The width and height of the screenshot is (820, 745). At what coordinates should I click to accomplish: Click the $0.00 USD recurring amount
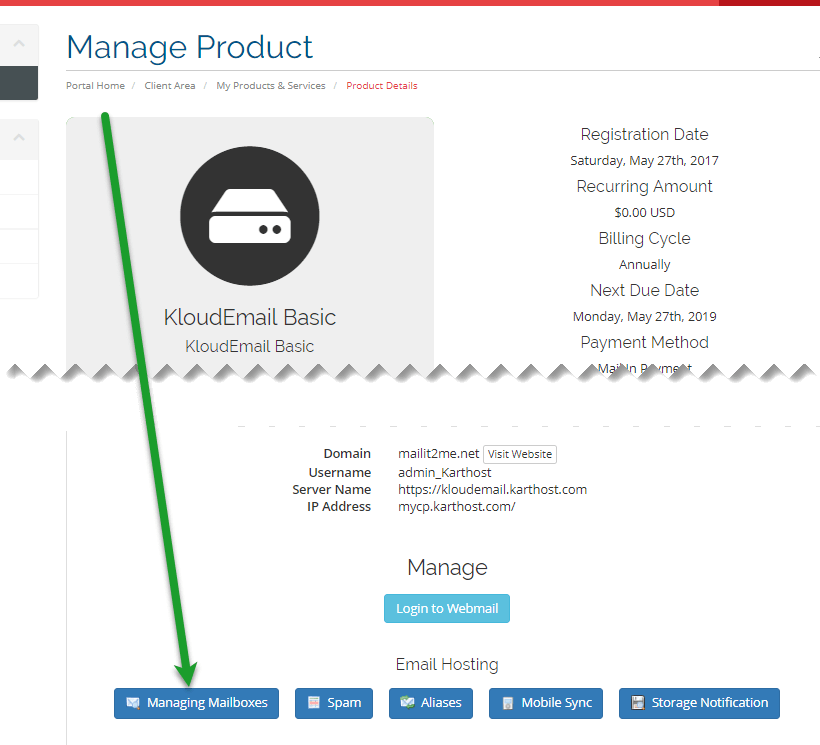pyautogui.click(x=644, y=212)
